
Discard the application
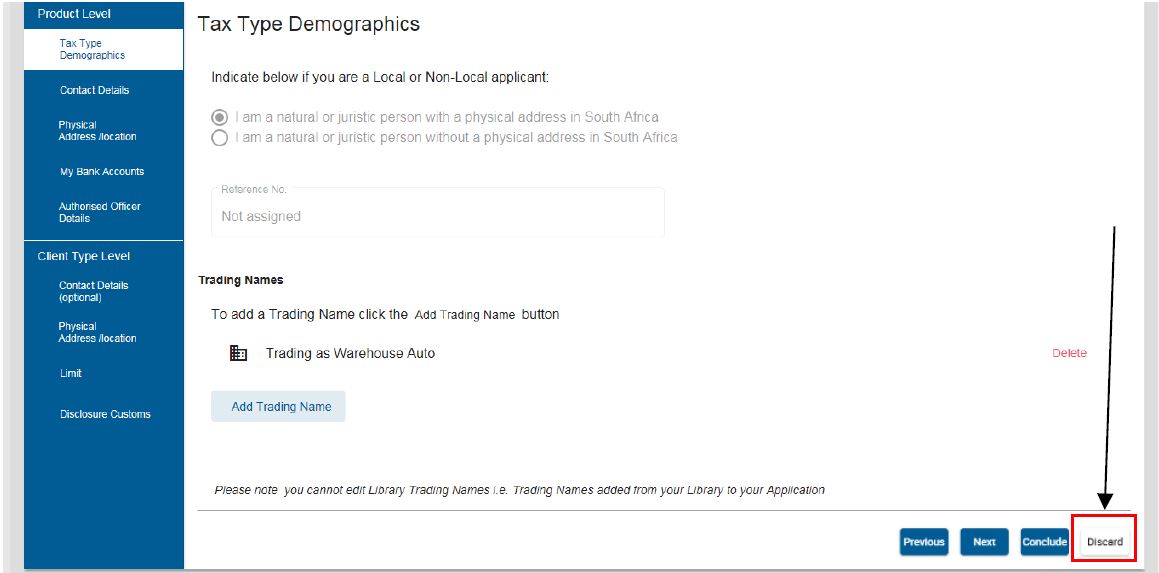(1105, 542)
